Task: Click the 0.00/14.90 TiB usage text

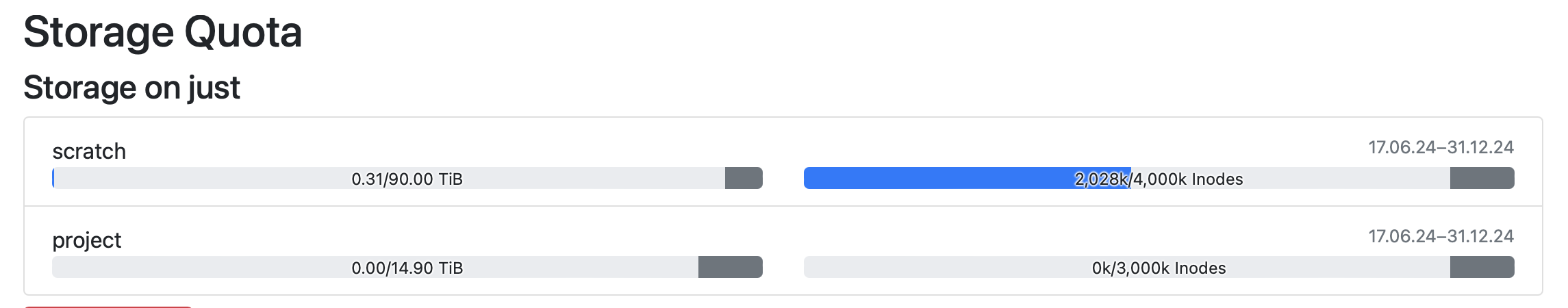Action: [407, 268]
